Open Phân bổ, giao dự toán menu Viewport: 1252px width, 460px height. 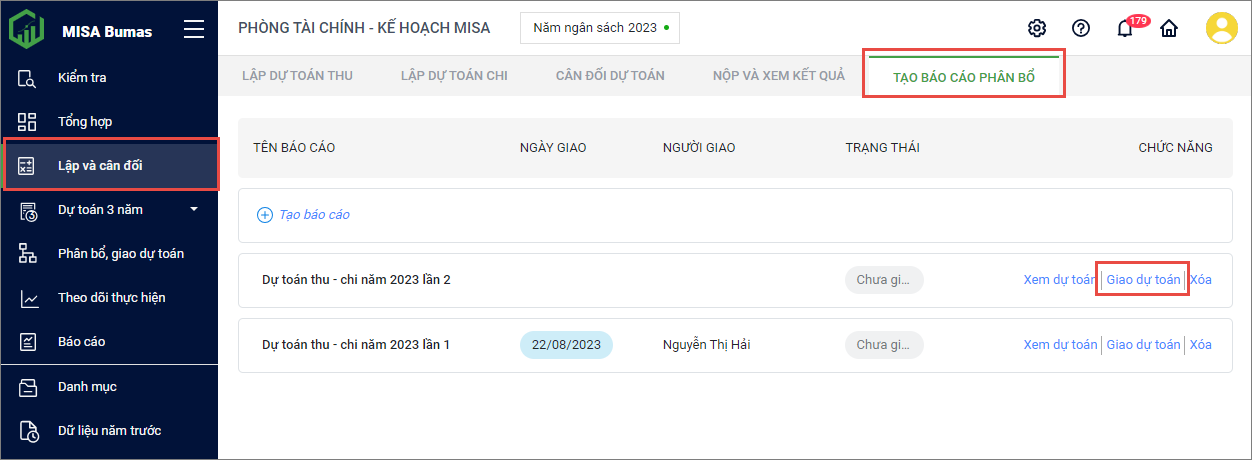(x=120, y=254)
